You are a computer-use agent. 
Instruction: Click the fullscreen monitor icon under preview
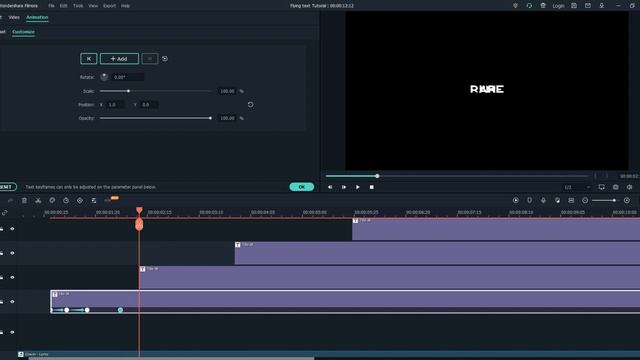[602, 187]
